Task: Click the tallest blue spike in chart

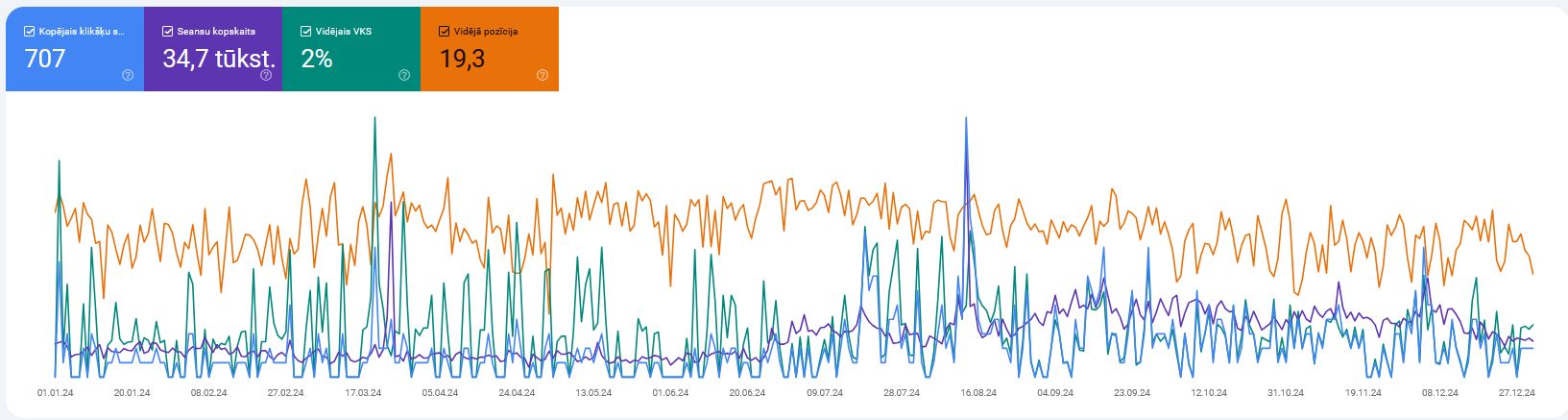Action: tap(966, 119)
